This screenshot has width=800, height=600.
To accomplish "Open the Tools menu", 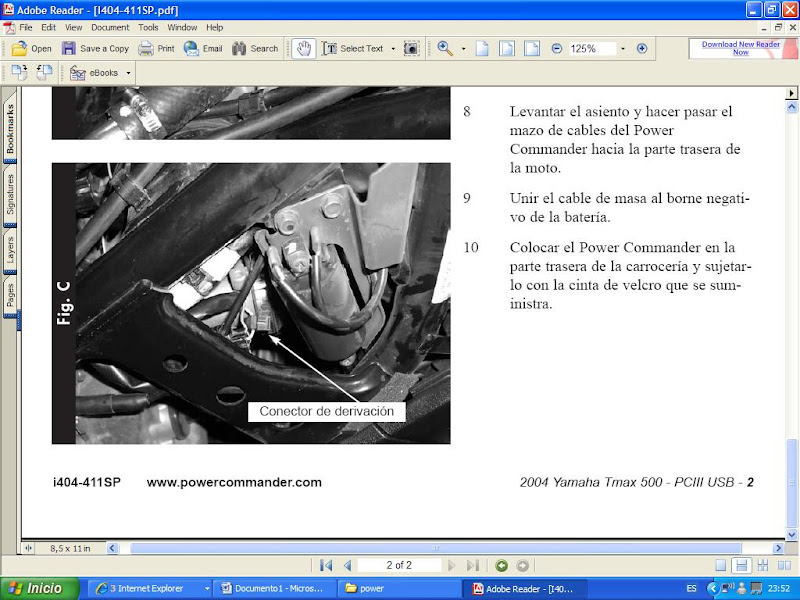I will (148, 28).
